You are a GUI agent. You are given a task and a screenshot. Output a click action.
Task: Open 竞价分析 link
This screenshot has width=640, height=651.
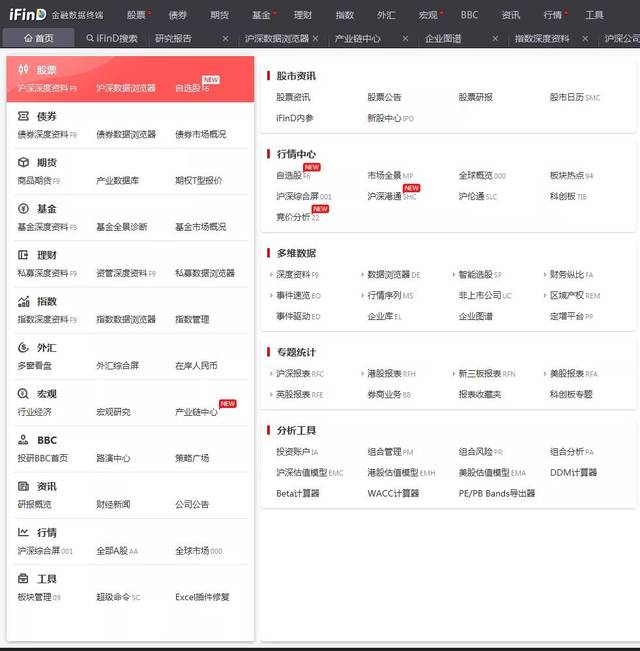click(x=298, y=217)
